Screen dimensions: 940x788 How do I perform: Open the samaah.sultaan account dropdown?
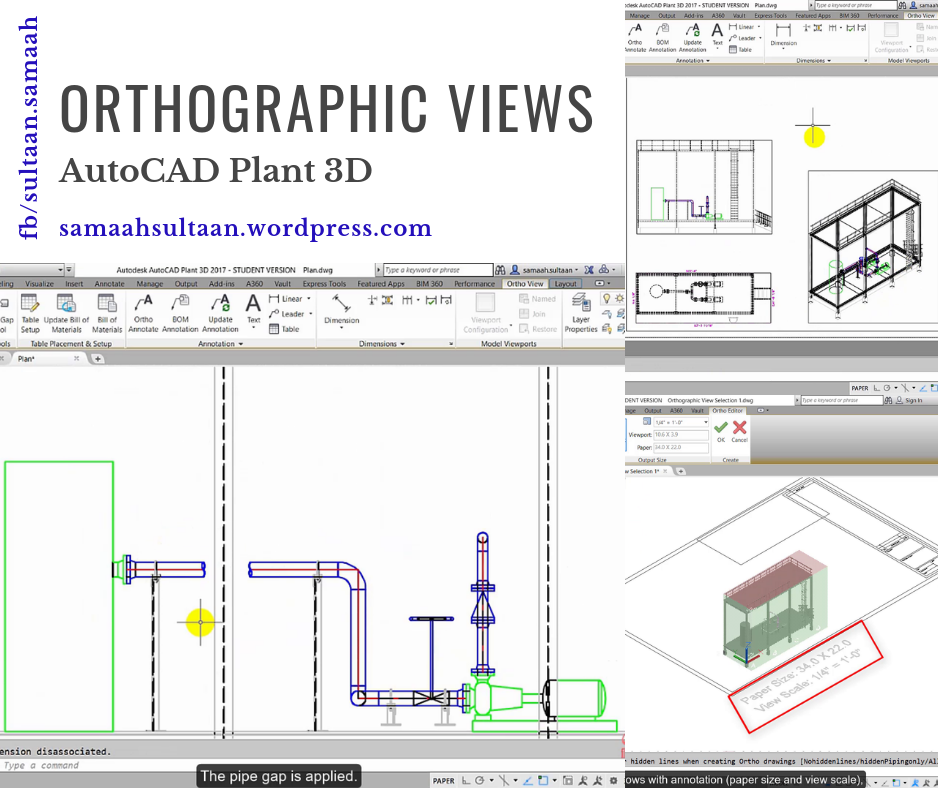tap(576, 270)
